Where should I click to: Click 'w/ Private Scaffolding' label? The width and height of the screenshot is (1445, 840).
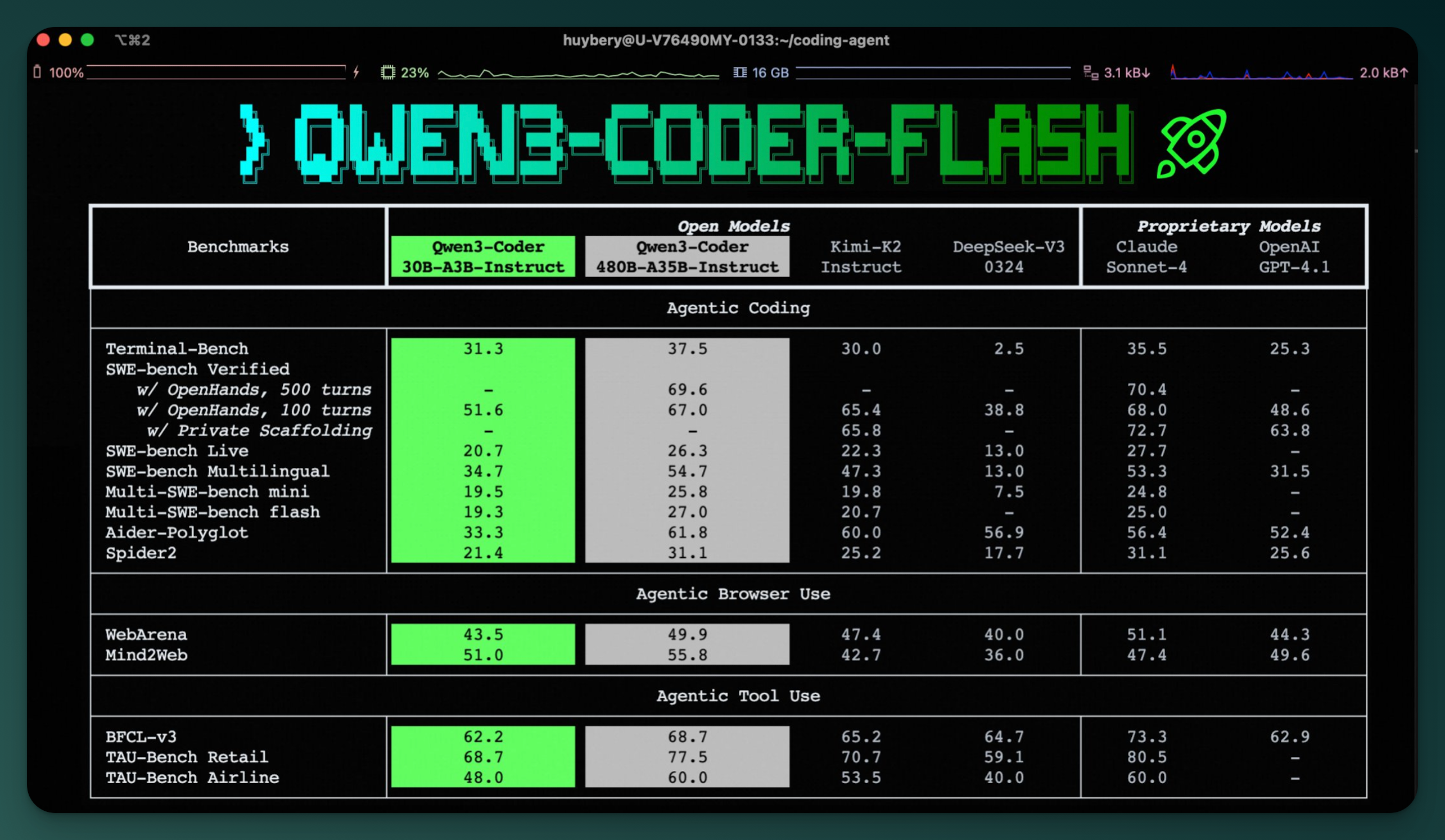pyautogui.click(x=259, y=430)
